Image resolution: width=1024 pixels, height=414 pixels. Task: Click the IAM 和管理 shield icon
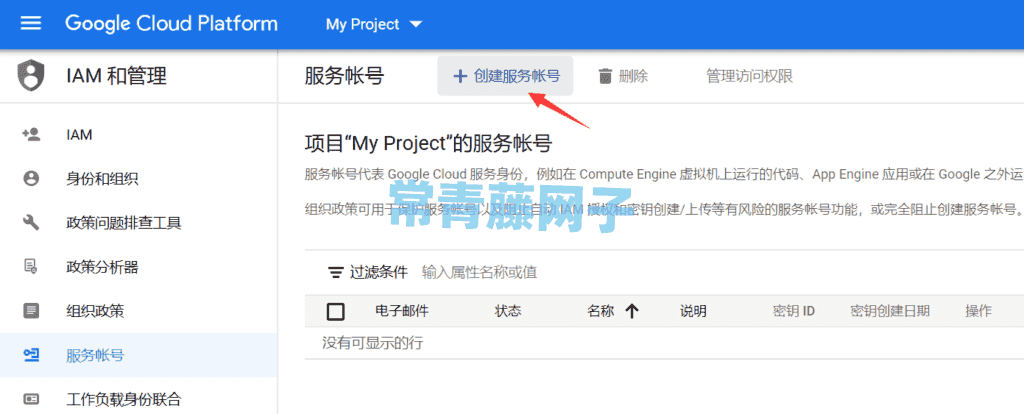pyautogui.click(x=31, y=76)
